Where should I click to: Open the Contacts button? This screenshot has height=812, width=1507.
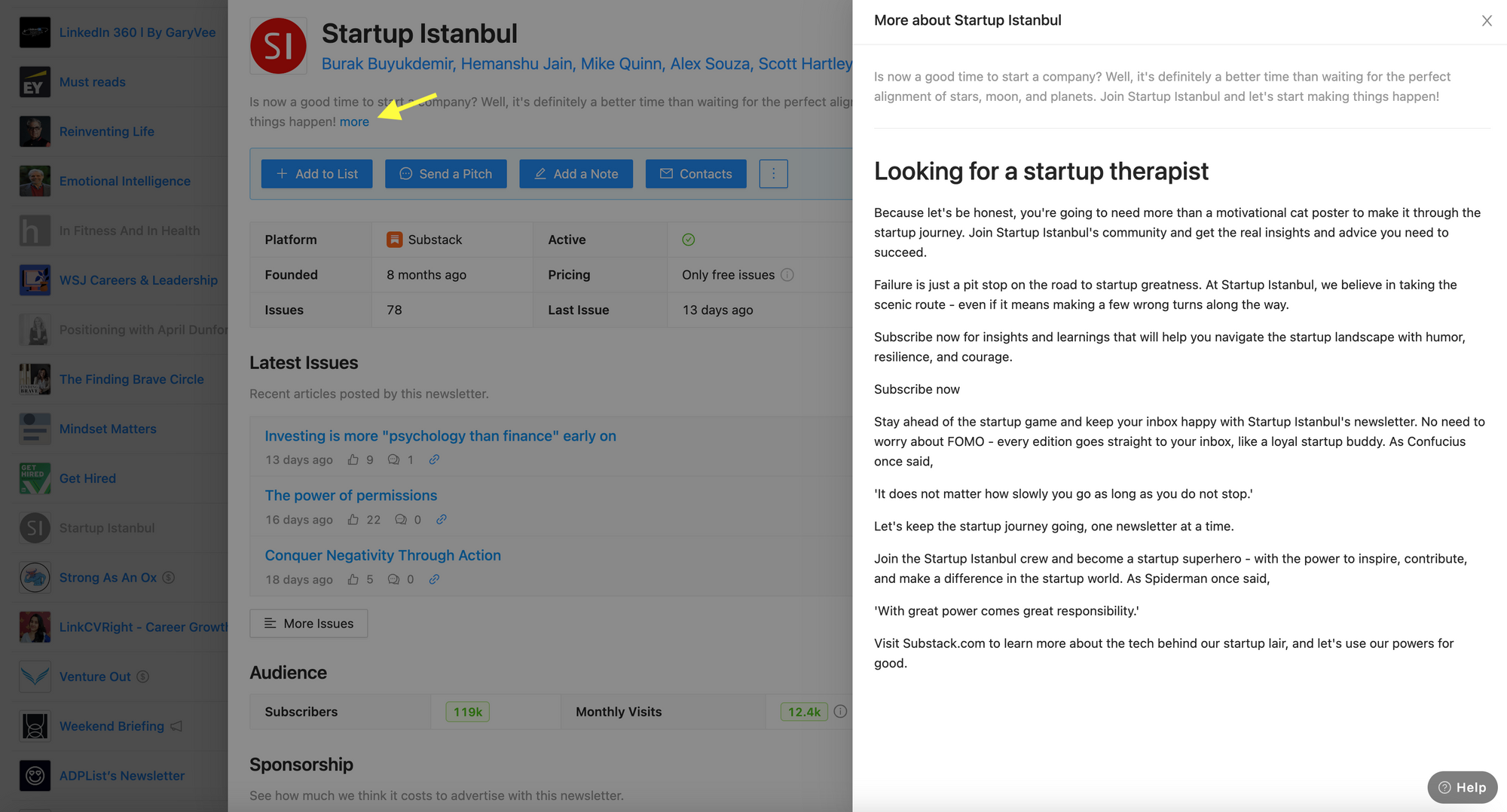tap(695, 174)
